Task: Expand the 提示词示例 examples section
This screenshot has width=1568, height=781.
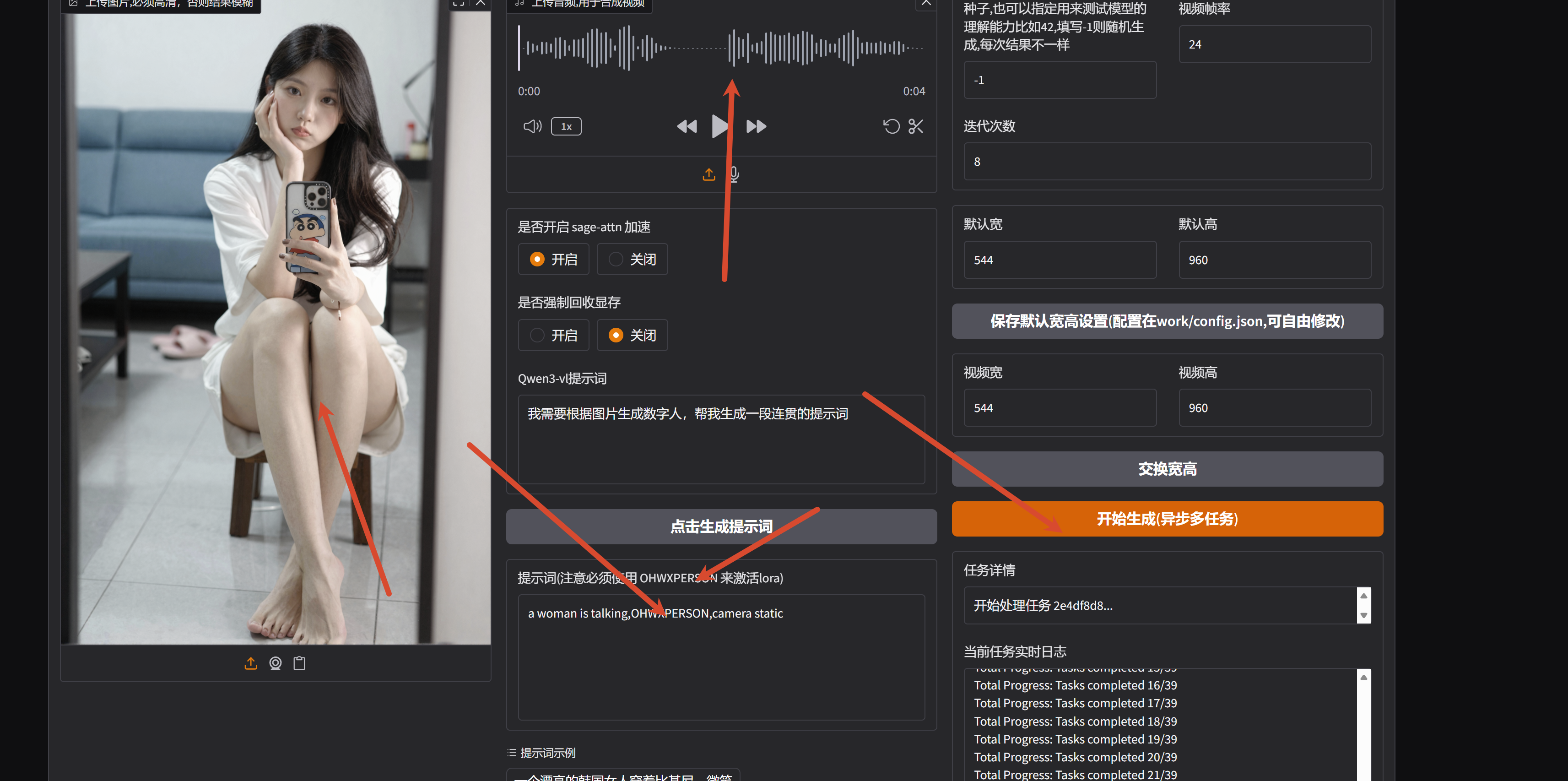Action: (x=542, y=753)
